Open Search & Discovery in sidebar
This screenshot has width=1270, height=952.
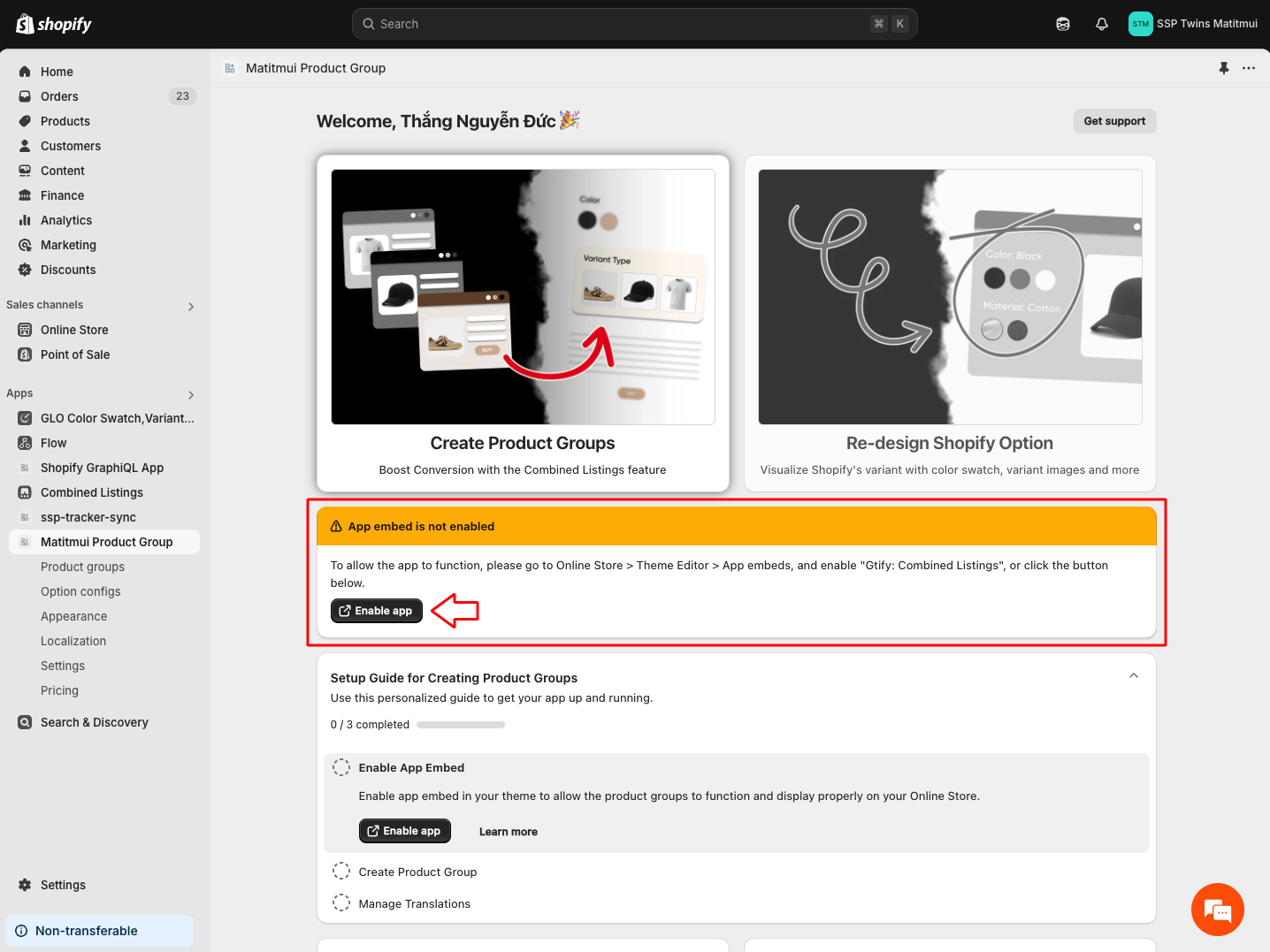click(95, 722)
